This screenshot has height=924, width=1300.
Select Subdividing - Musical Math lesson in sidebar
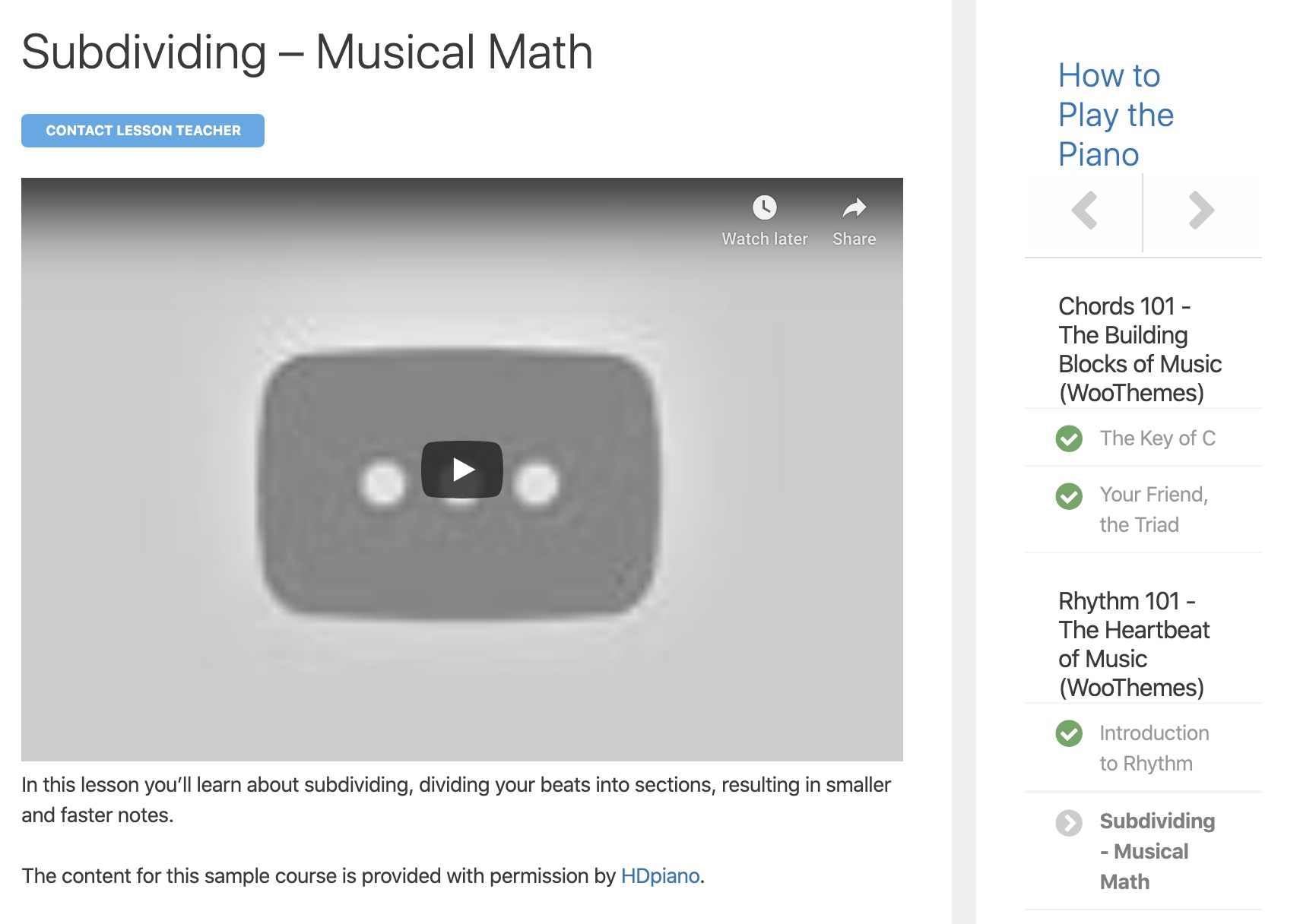tap(1157, 852)
